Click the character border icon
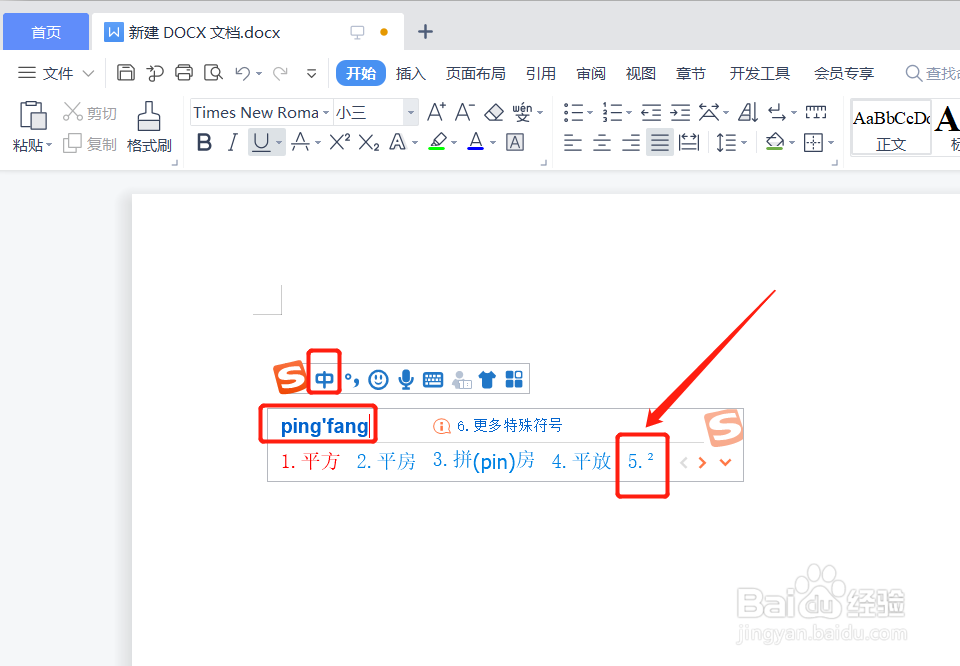960x666 pixels. click(x=515, y=143)
